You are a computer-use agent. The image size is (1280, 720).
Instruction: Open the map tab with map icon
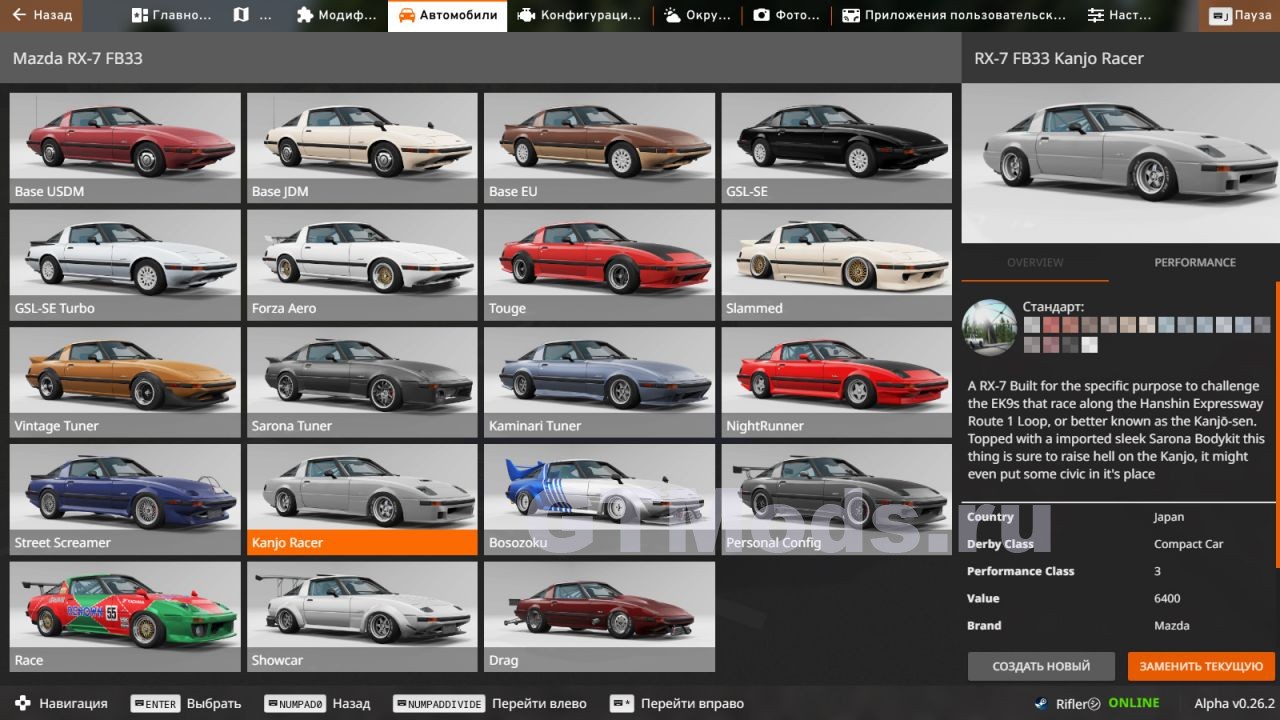pyautogui.click(x=252, y=15)
